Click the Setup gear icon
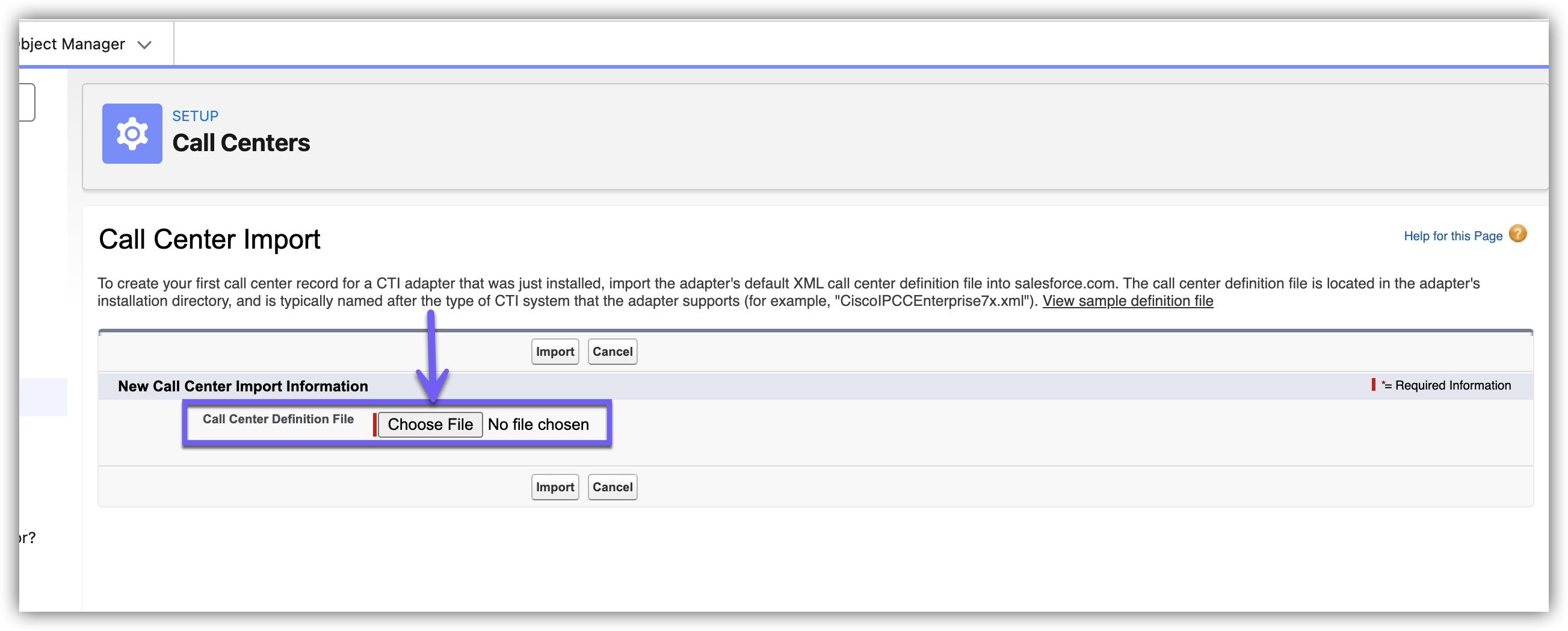This screenshot has height=631, width=1568. pyautogui.click(x=132, y=134)
